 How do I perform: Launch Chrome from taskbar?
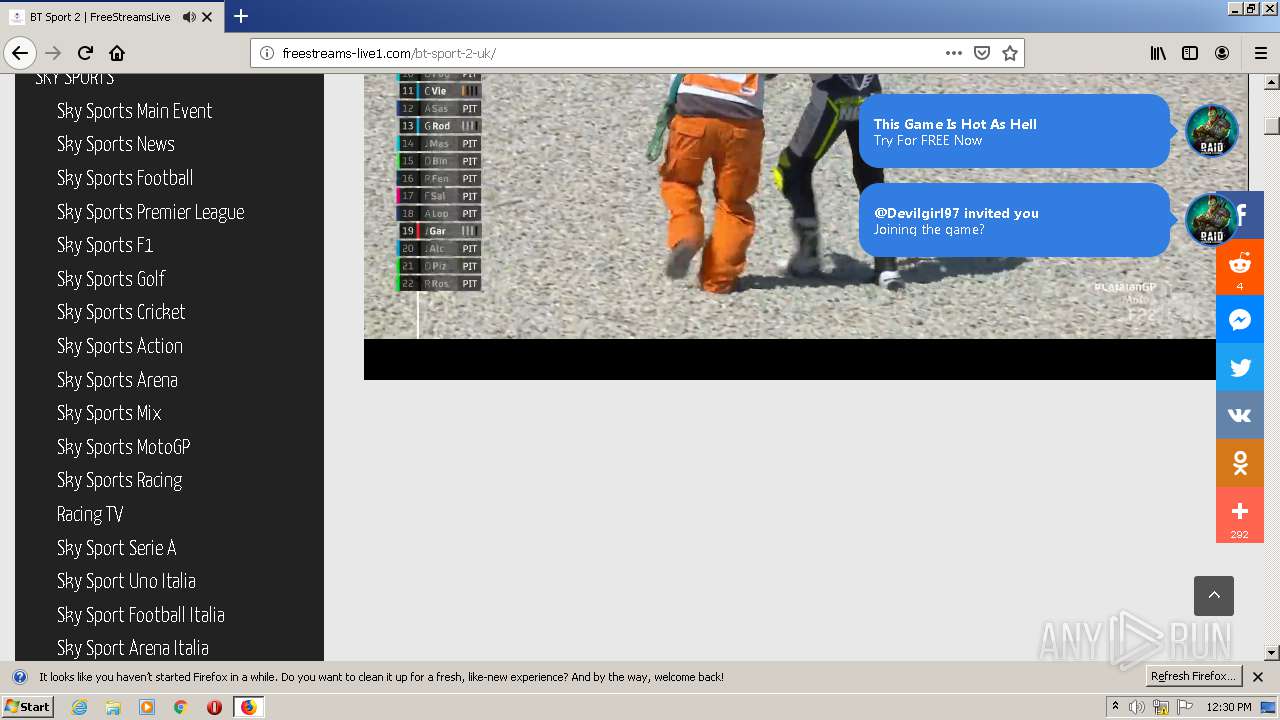pyautogui.click(x=180, y=707)
